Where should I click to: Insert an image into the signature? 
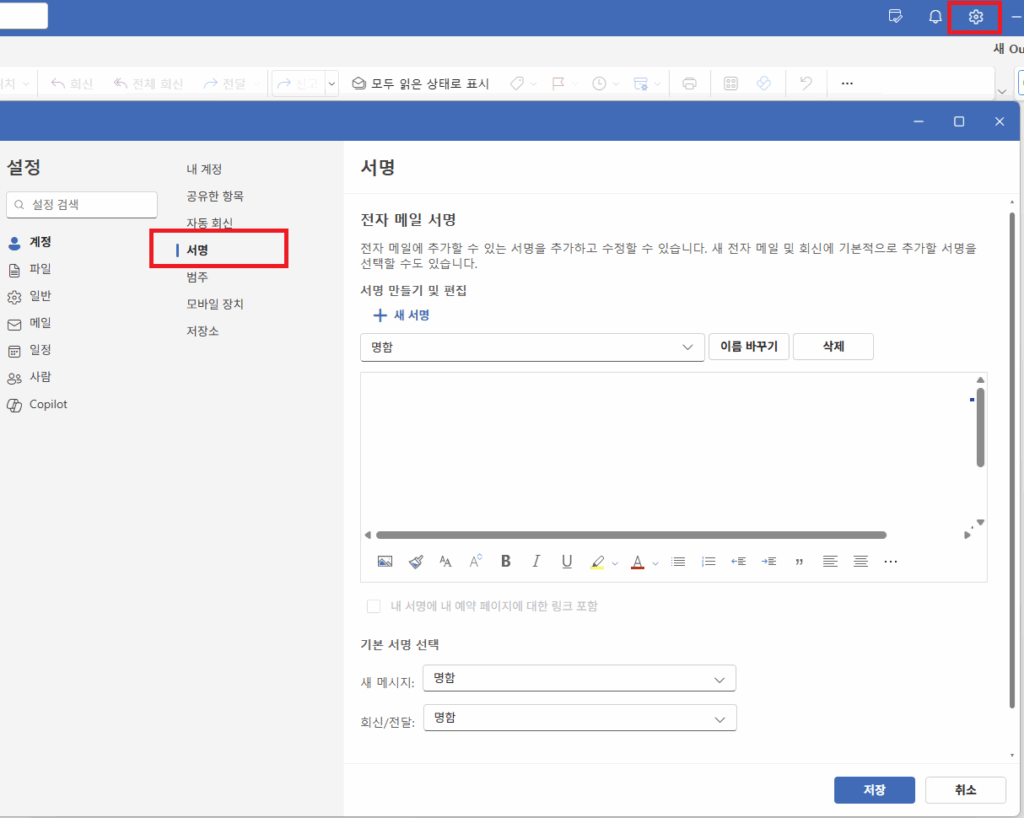(385, 561)
